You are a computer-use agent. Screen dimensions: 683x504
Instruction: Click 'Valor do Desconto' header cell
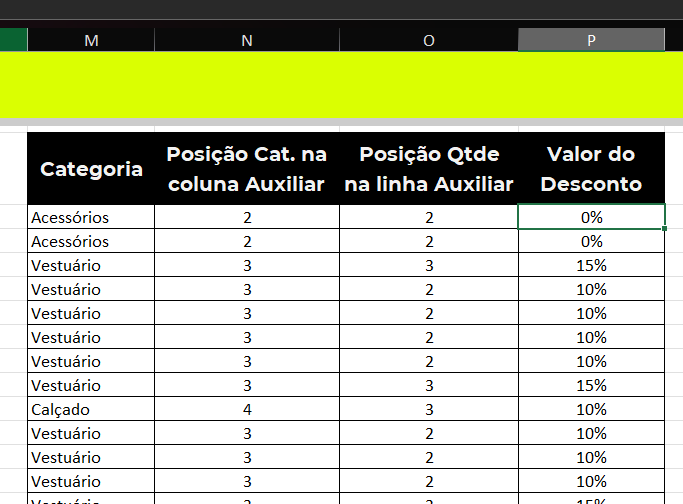pyautogui.click(x=591, y=169)
